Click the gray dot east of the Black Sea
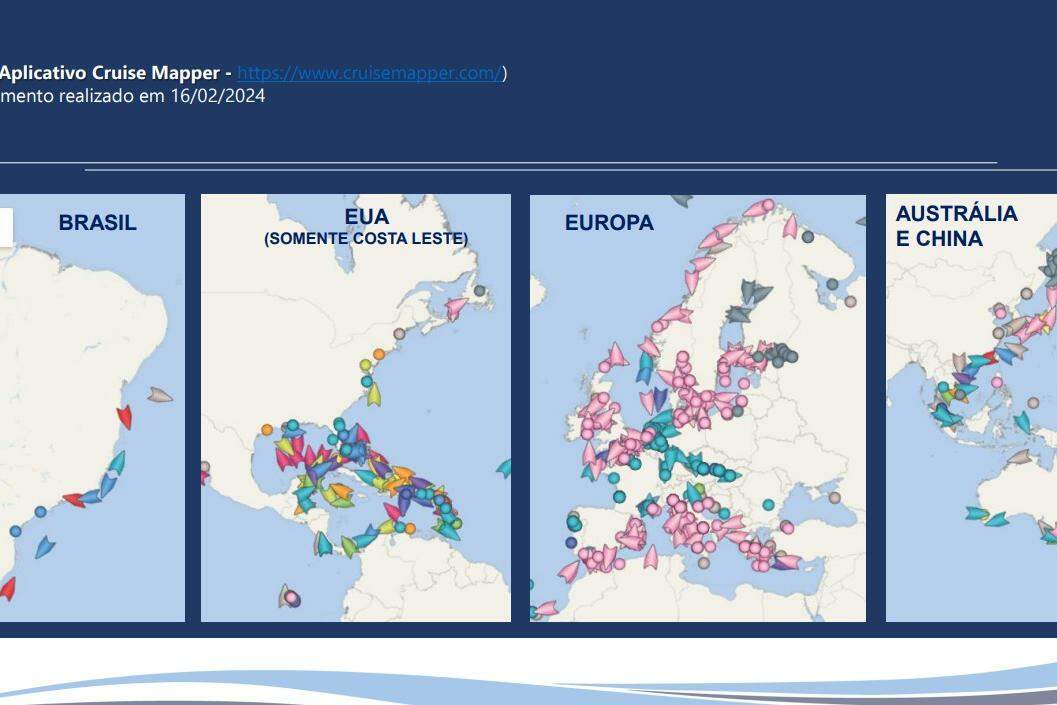The image size is (1057, 705). click(x=835, y=497)
